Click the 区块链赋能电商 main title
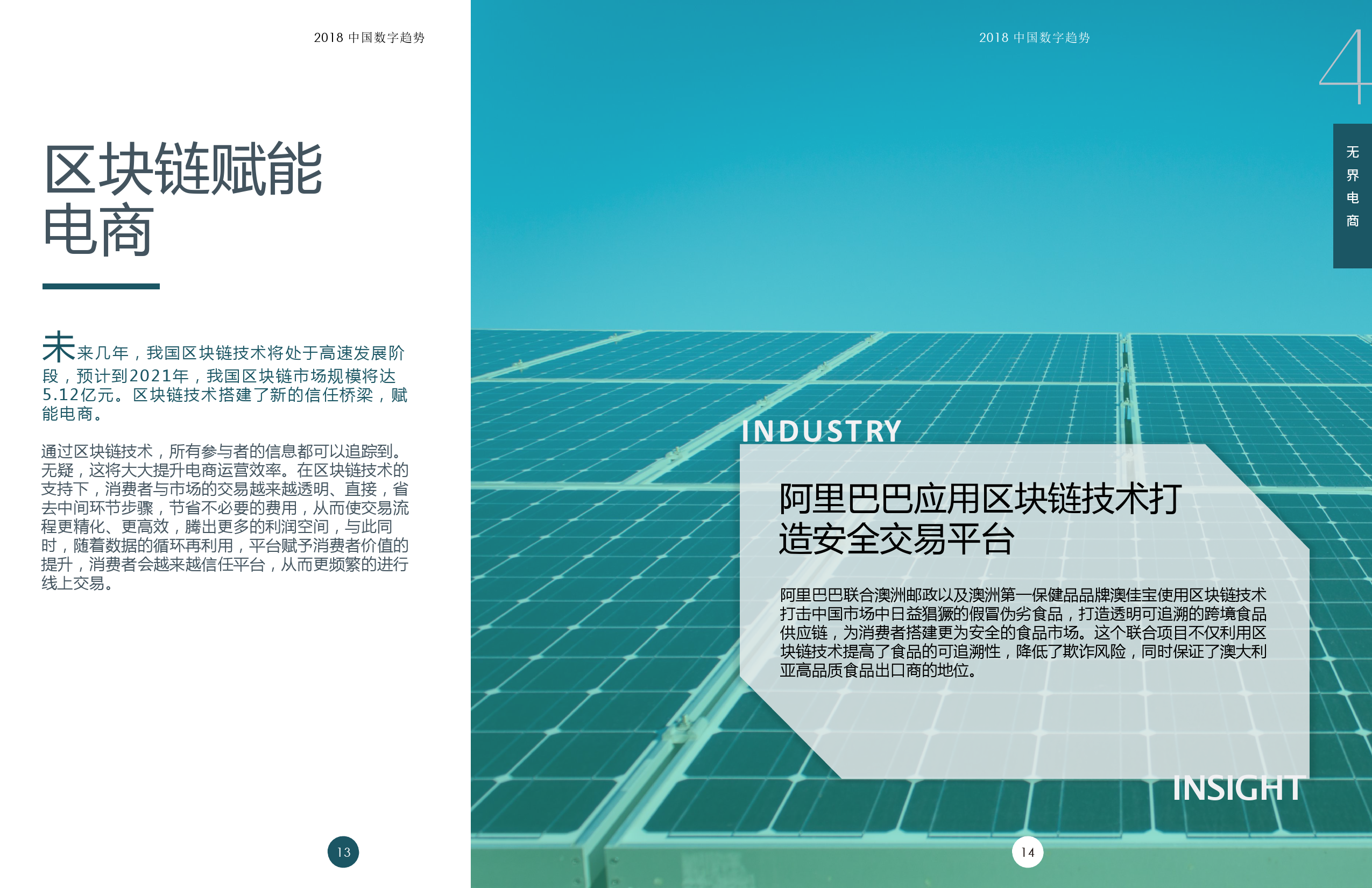This screenshot has height=888, width=1372. tap(183, 170)
